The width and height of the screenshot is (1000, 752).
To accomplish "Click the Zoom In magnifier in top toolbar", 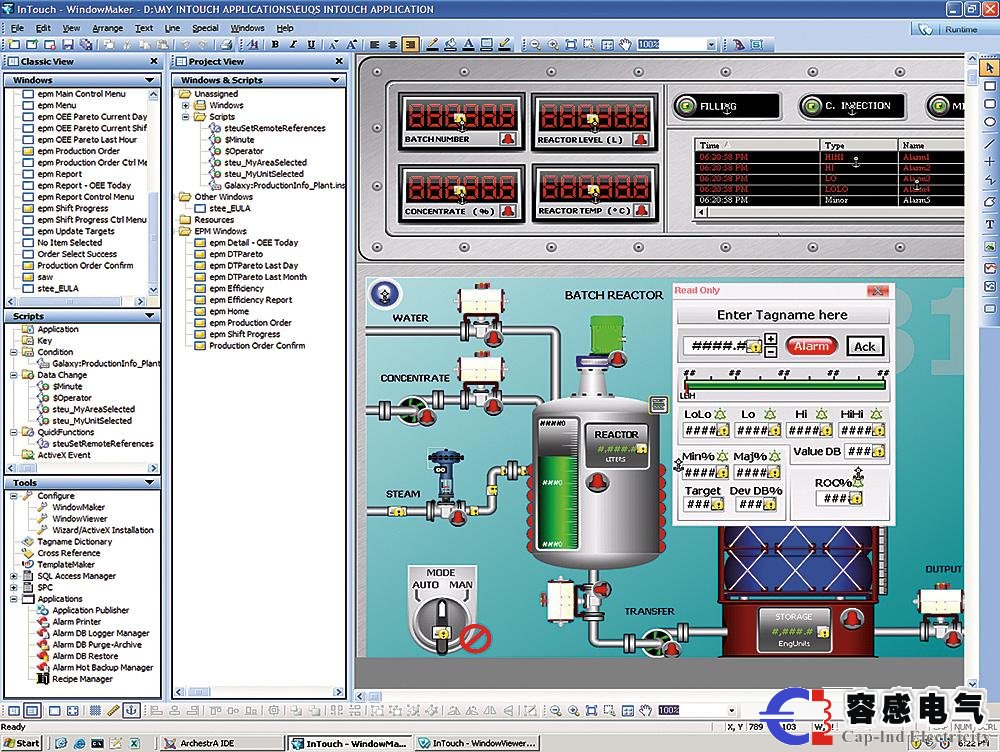I will click(553, 45).
